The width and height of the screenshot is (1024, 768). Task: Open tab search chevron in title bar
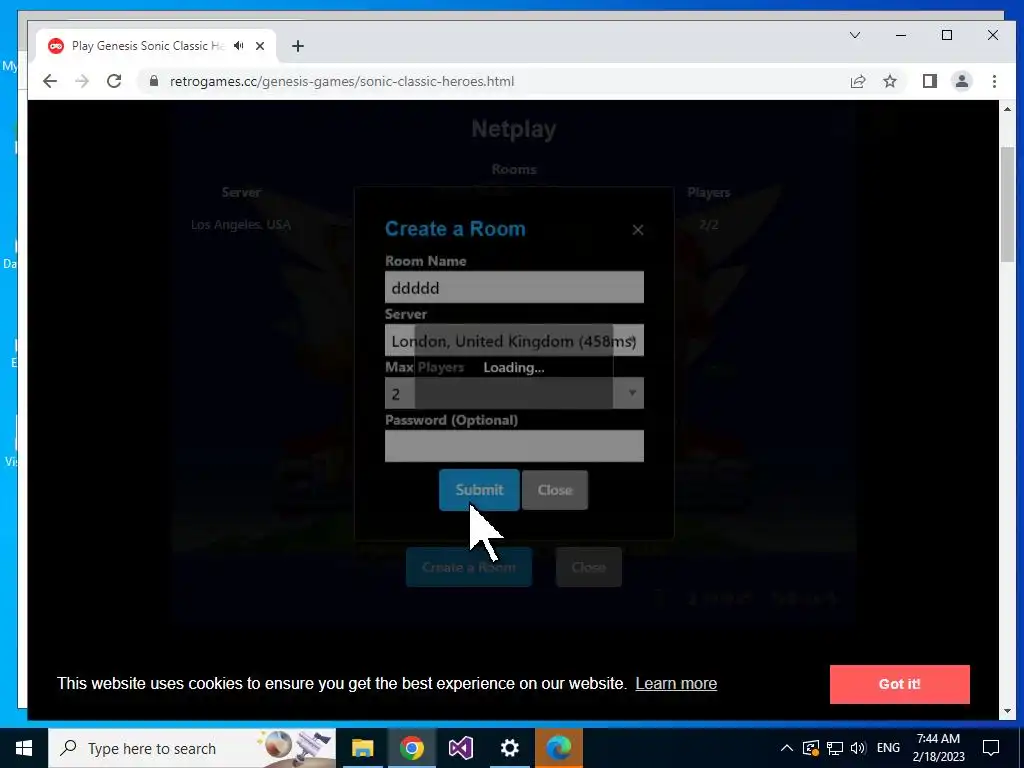854,35
